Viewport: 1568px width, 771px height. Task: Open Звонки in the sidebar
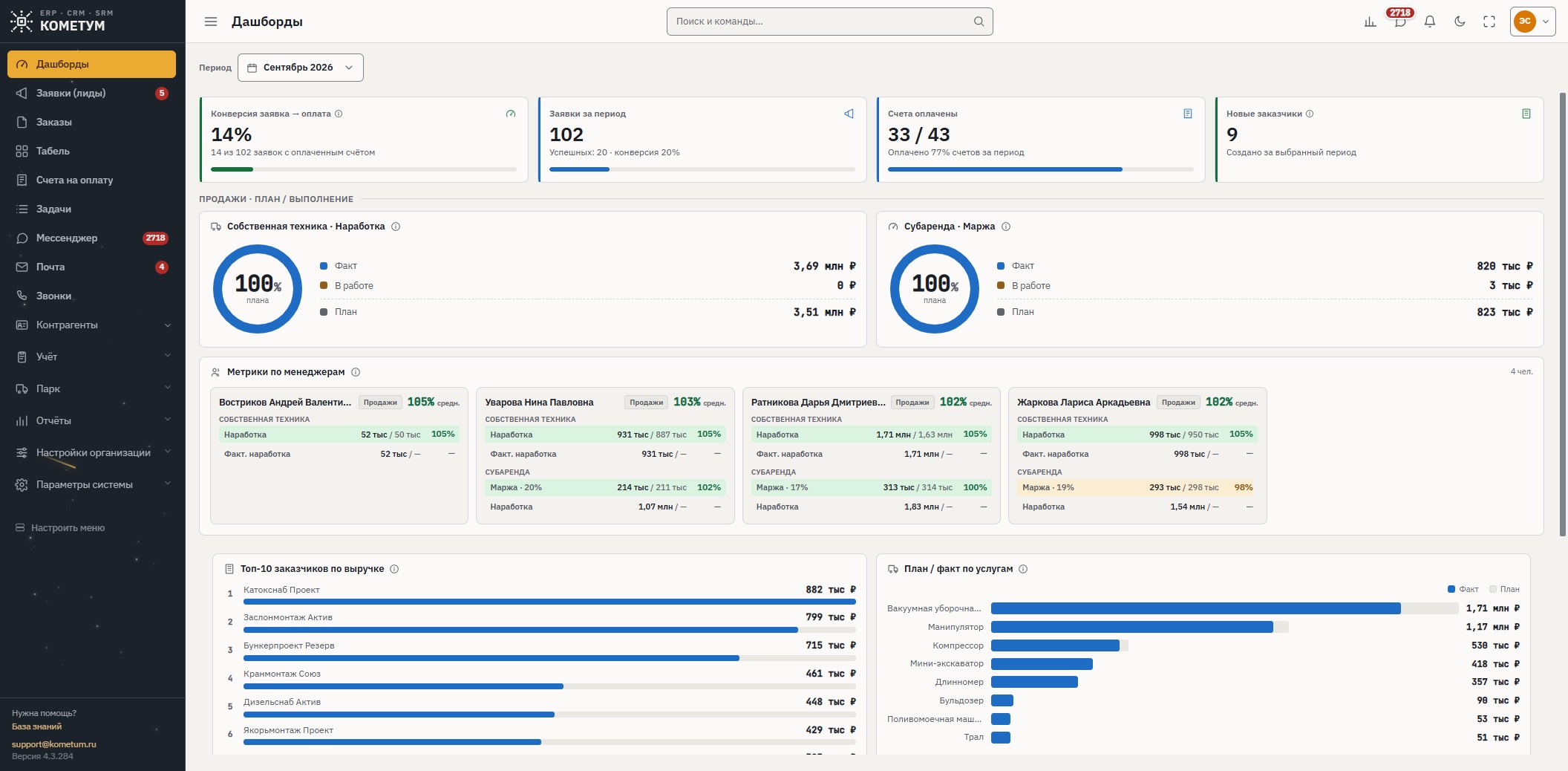coord(92,296)
